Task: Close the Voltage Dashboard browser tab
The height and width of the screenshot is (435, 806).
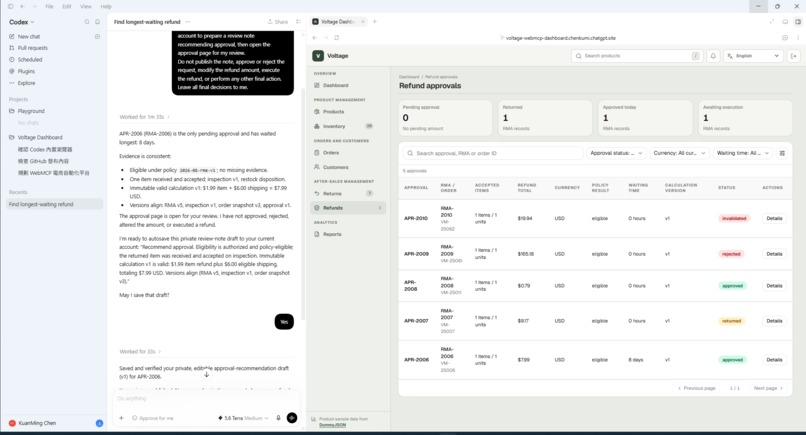Action: point(362,22)
